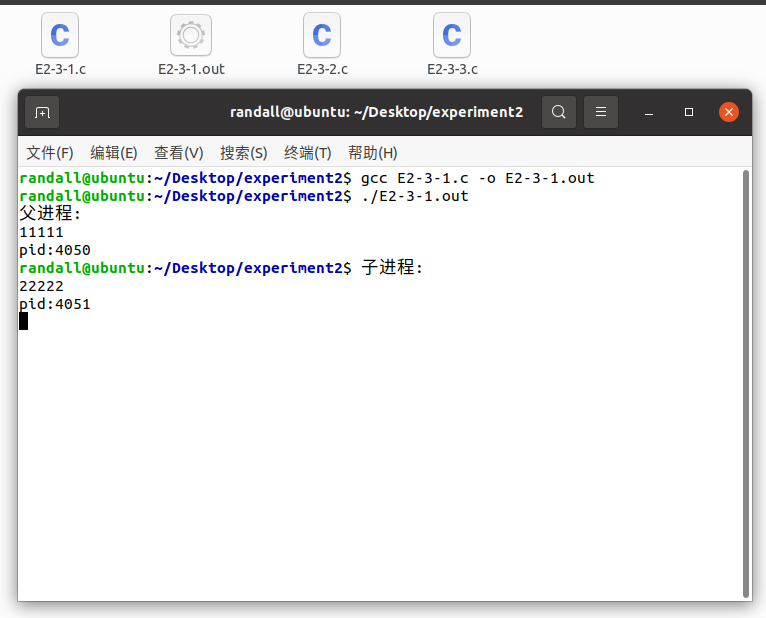Open the 编辑(E) menu
The height and width of the screenshot is (618, 766).
[113, 153]
